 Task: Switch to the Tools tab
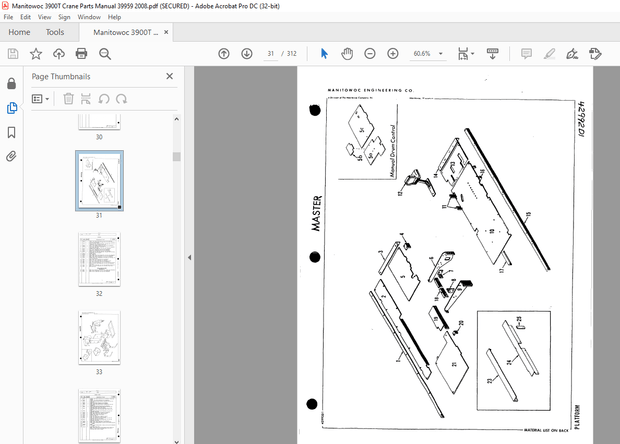point(55,32)
